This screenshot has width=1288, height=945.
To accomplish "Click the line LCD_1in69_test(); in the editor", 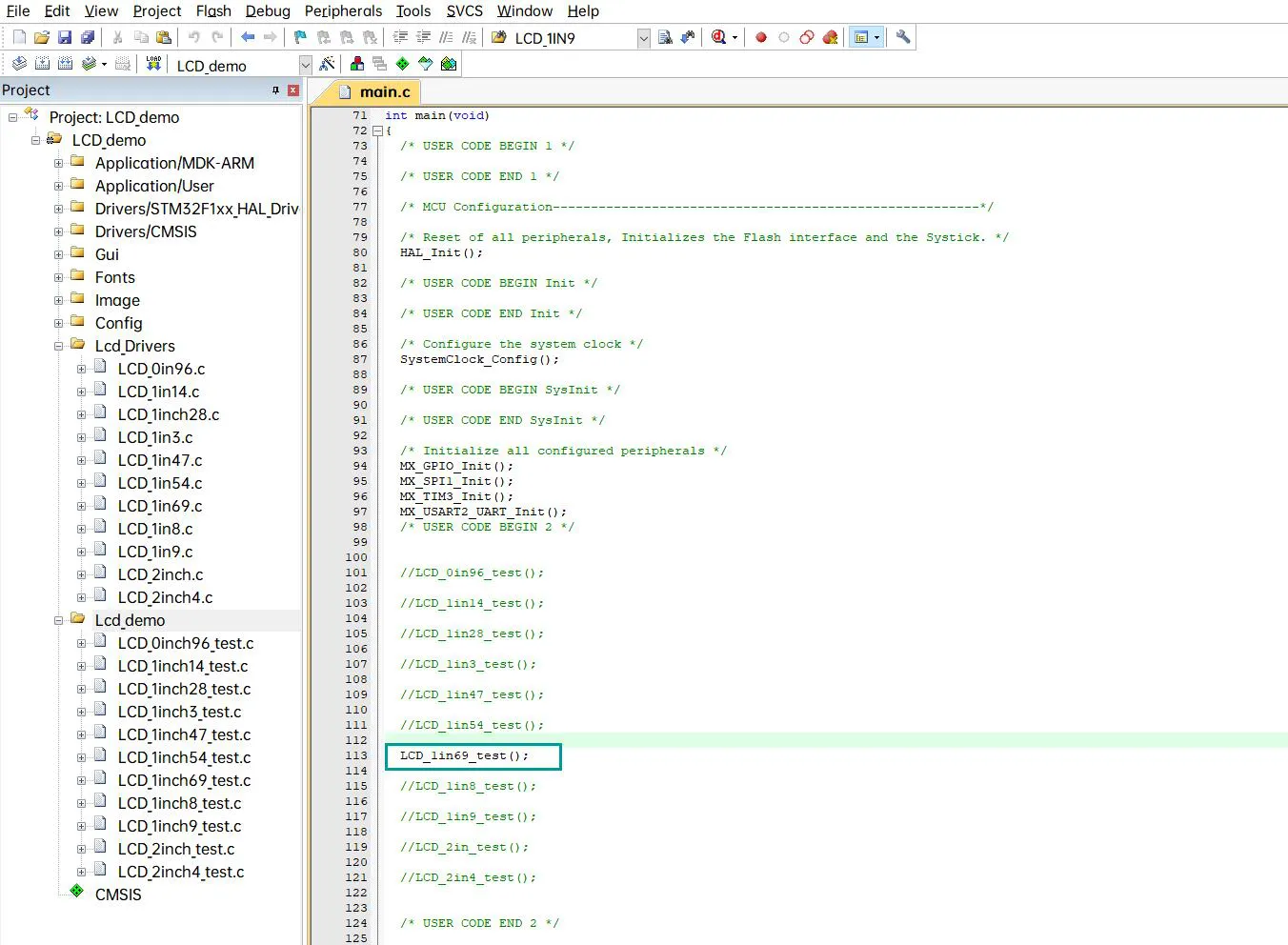I will coord(464,755).
